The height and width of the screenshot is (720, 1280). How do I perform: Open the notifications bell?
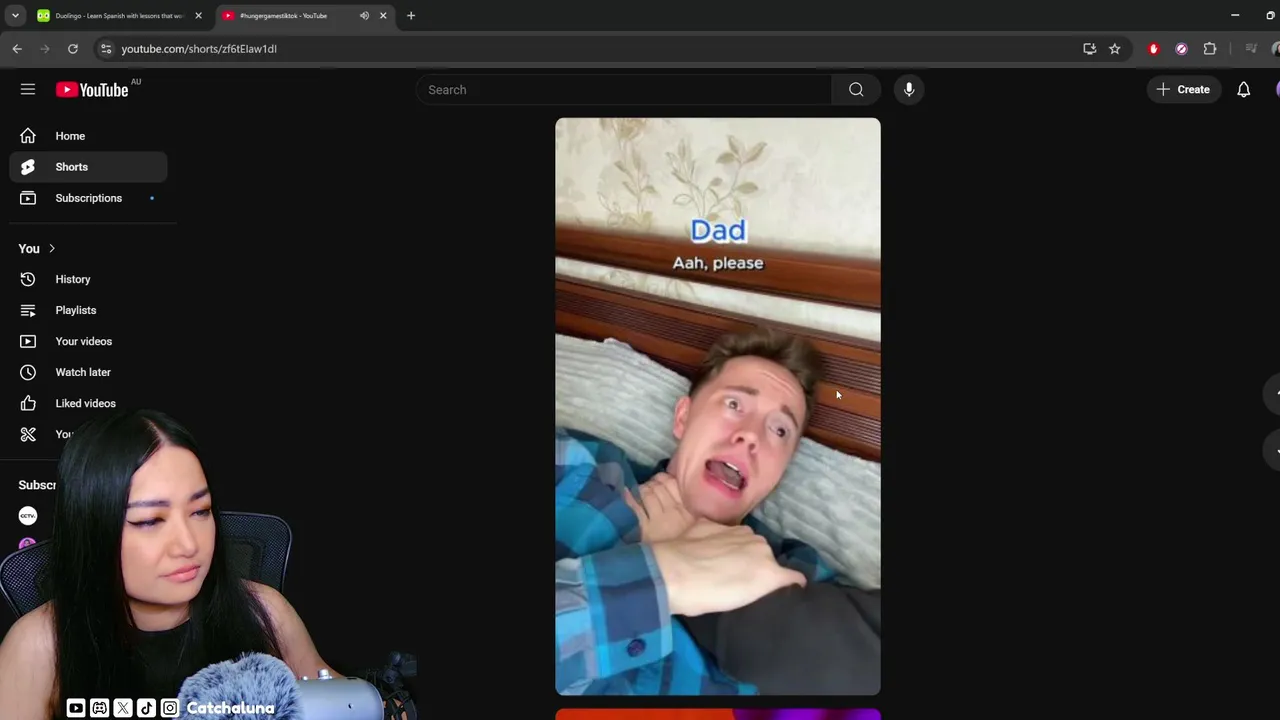point(1244,90)
